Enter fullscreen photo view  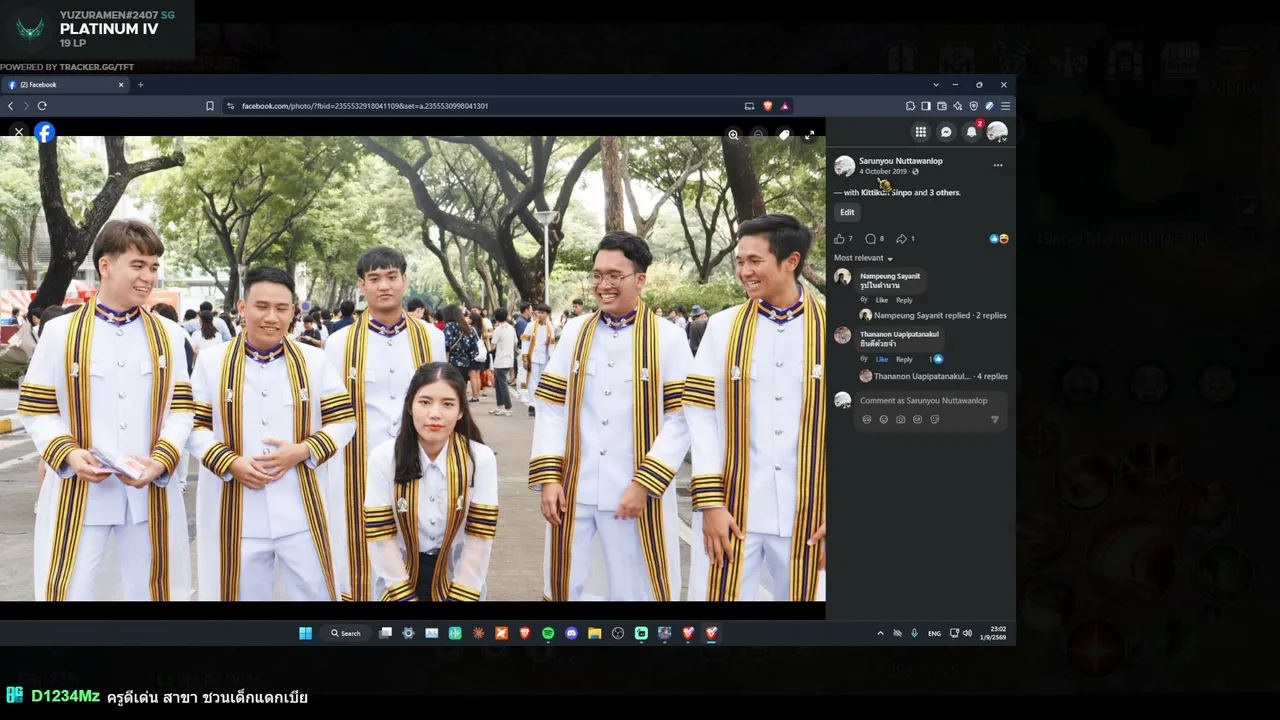[x=809, y=134]
